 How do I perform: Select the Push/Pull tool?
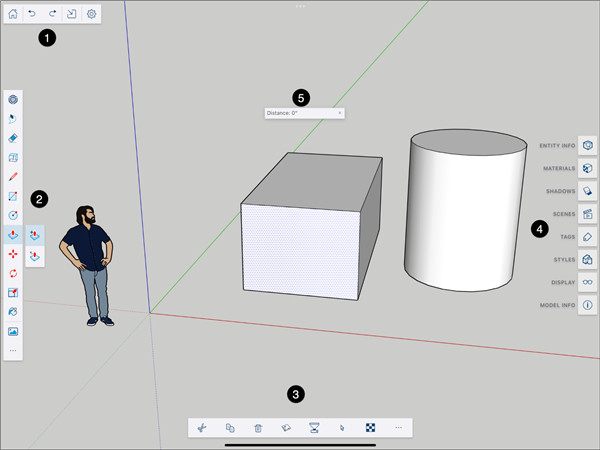tap(13, 234)
